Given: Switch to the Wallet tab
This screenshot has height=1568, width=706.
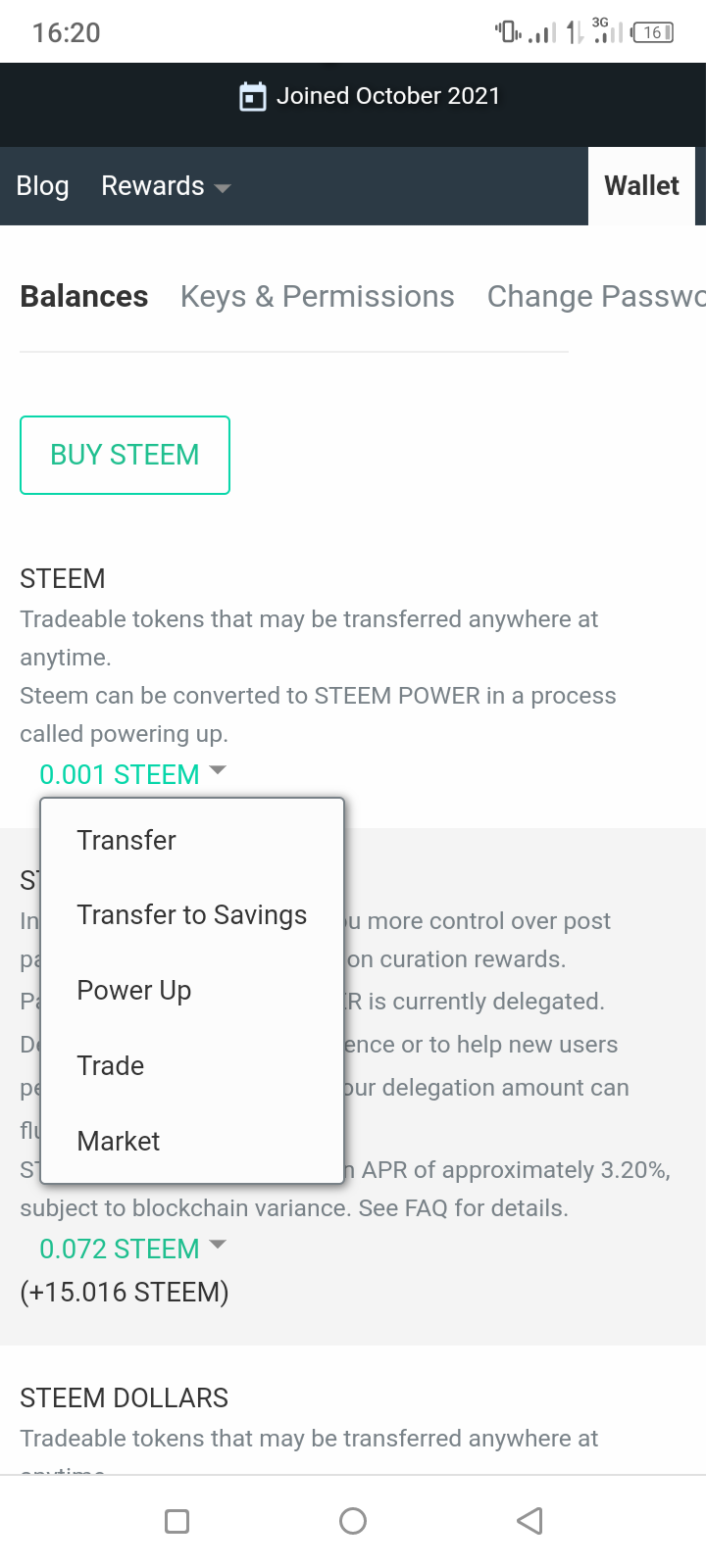Looking at the screenshot, I should pos(641,186).
